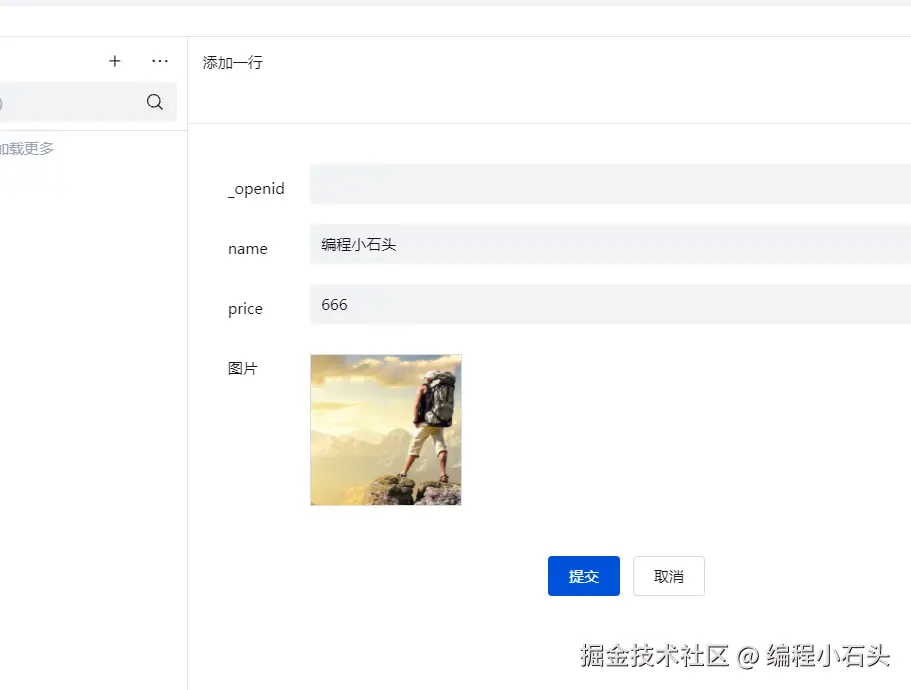Open the three-dot more options menu
The width and height of the screenshot is (911, 690).
[160, 61]
